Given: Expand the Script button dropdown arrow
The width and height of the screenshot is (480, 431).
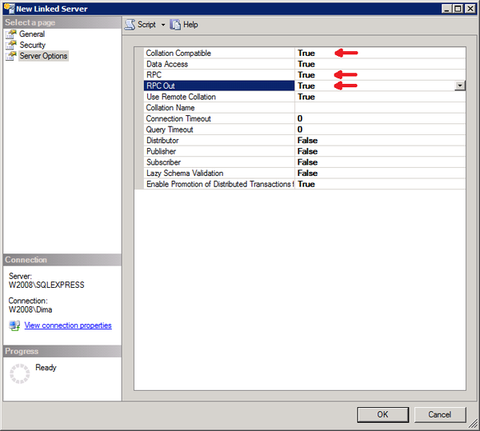Looking at the screenshot, I should [163, 25].
